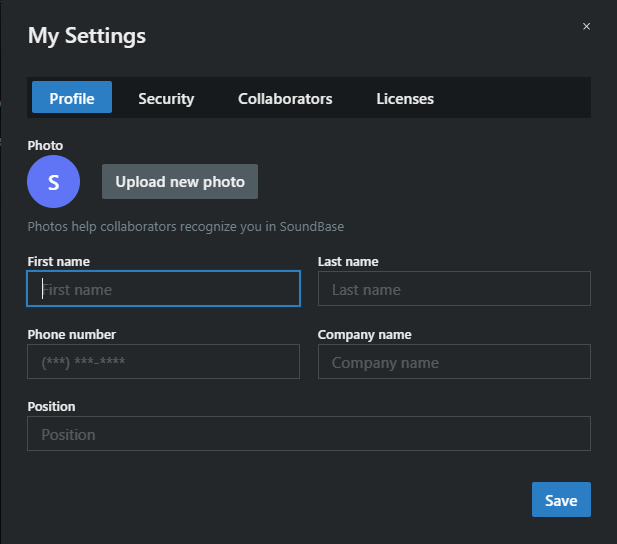The image size is (617, 544).
Task: Open the Security tab
Action: (166, 98)
